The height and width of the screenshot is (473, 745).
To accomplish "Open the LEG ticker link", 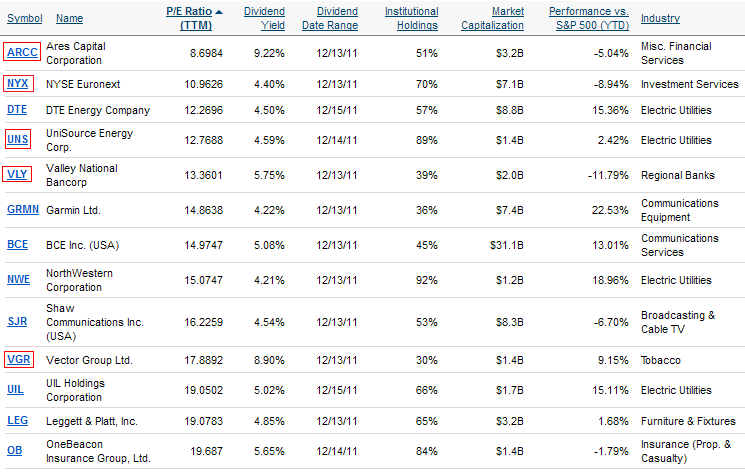I will click(x=18, y=421).
